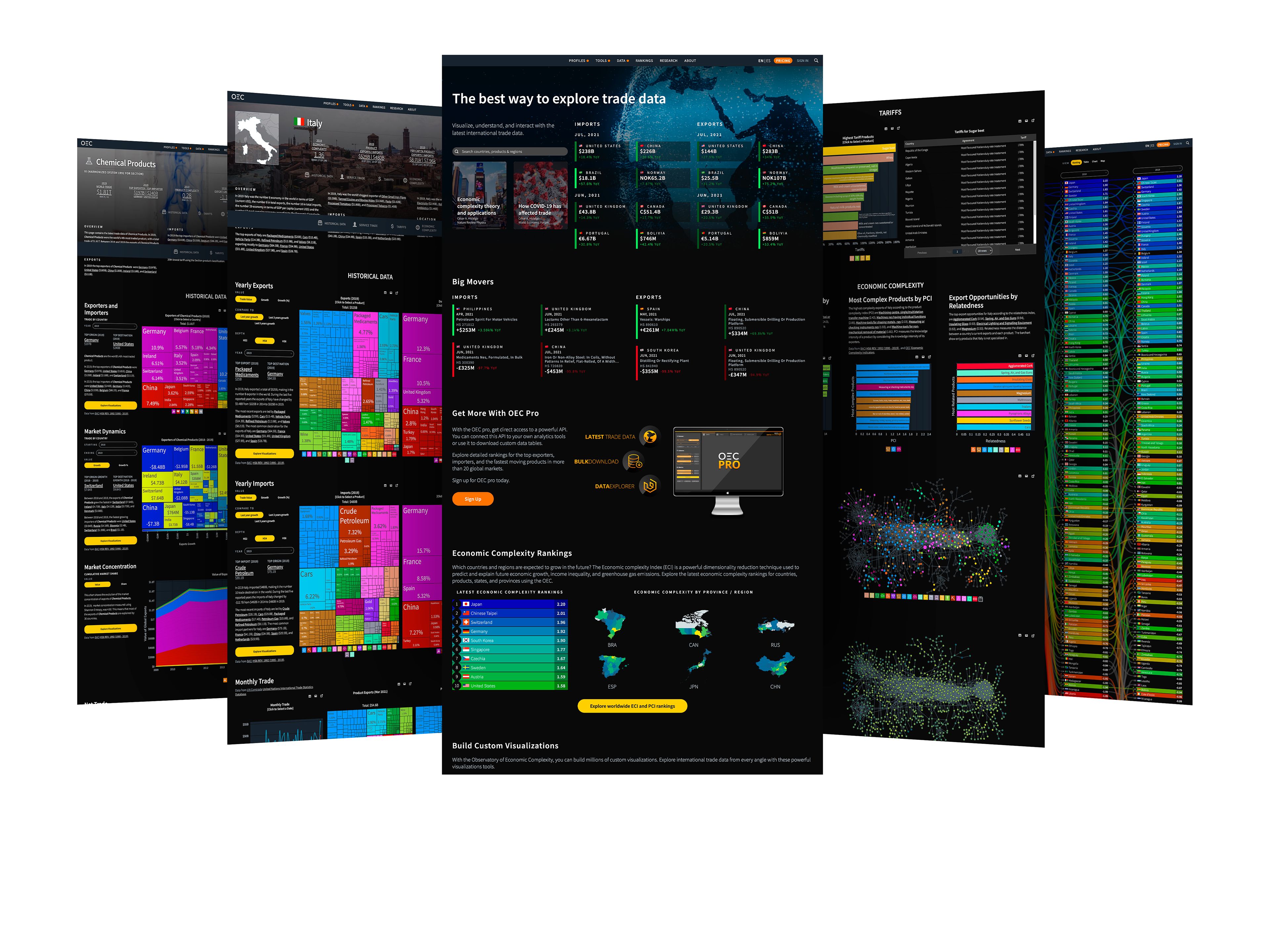Click Explore worldwide ECI and PCI rankings
Screen dimensions: 1270x952
[632, 706]
